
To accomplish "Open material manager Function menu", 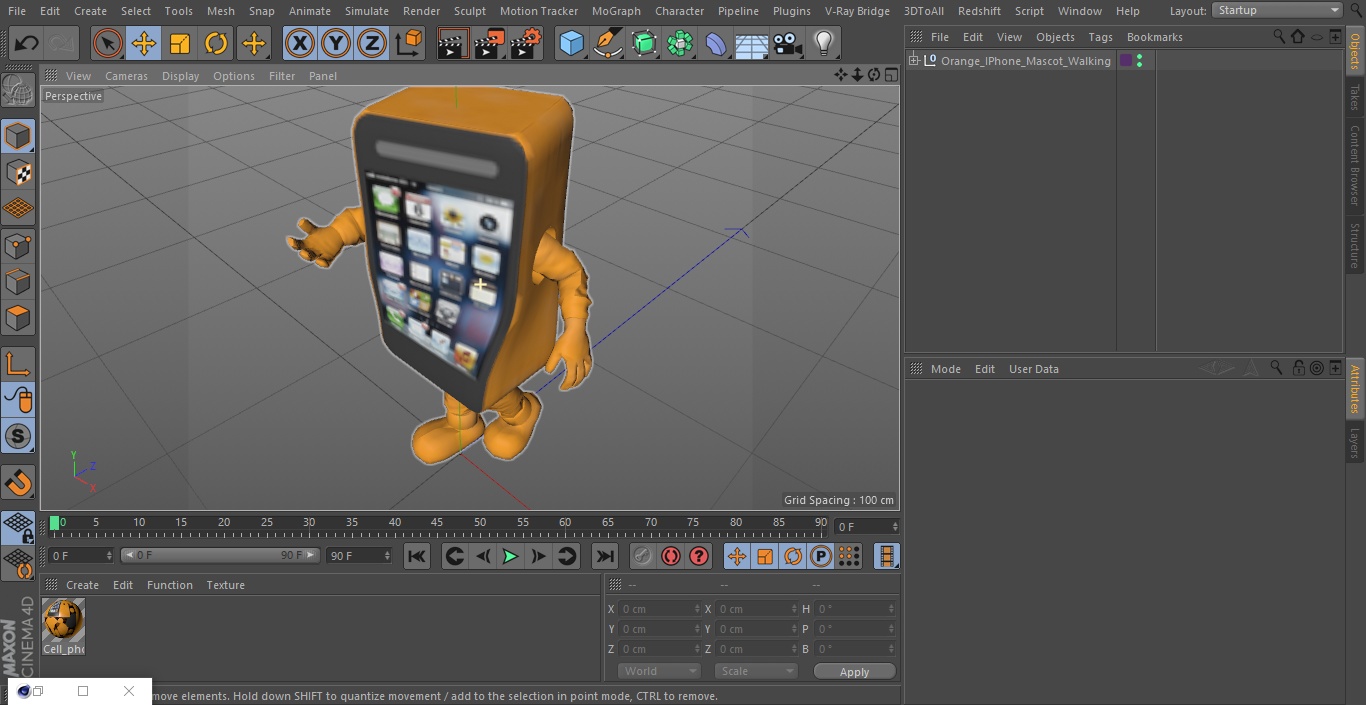I will [170, 585].
